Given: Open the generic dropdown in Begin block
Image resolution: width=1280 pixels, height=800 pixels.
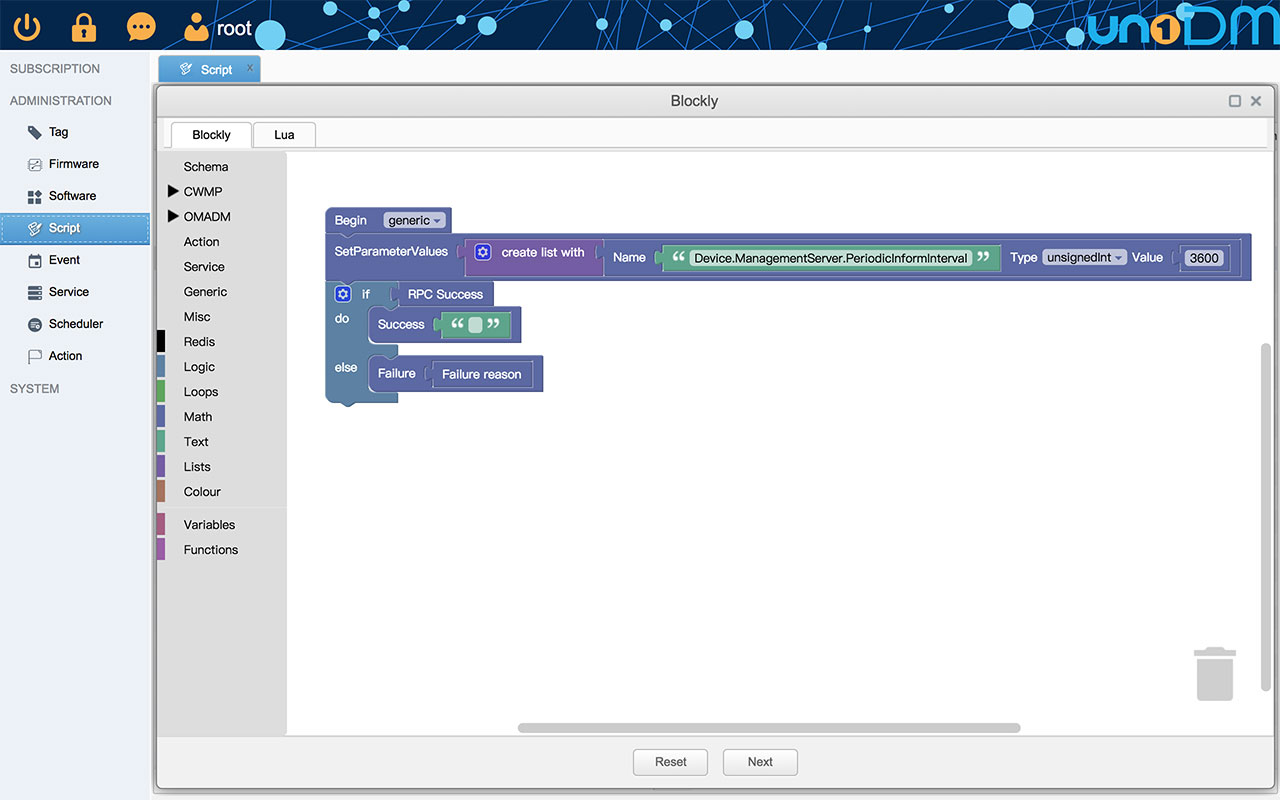Looking at the screenshot, I should (415, 221).
